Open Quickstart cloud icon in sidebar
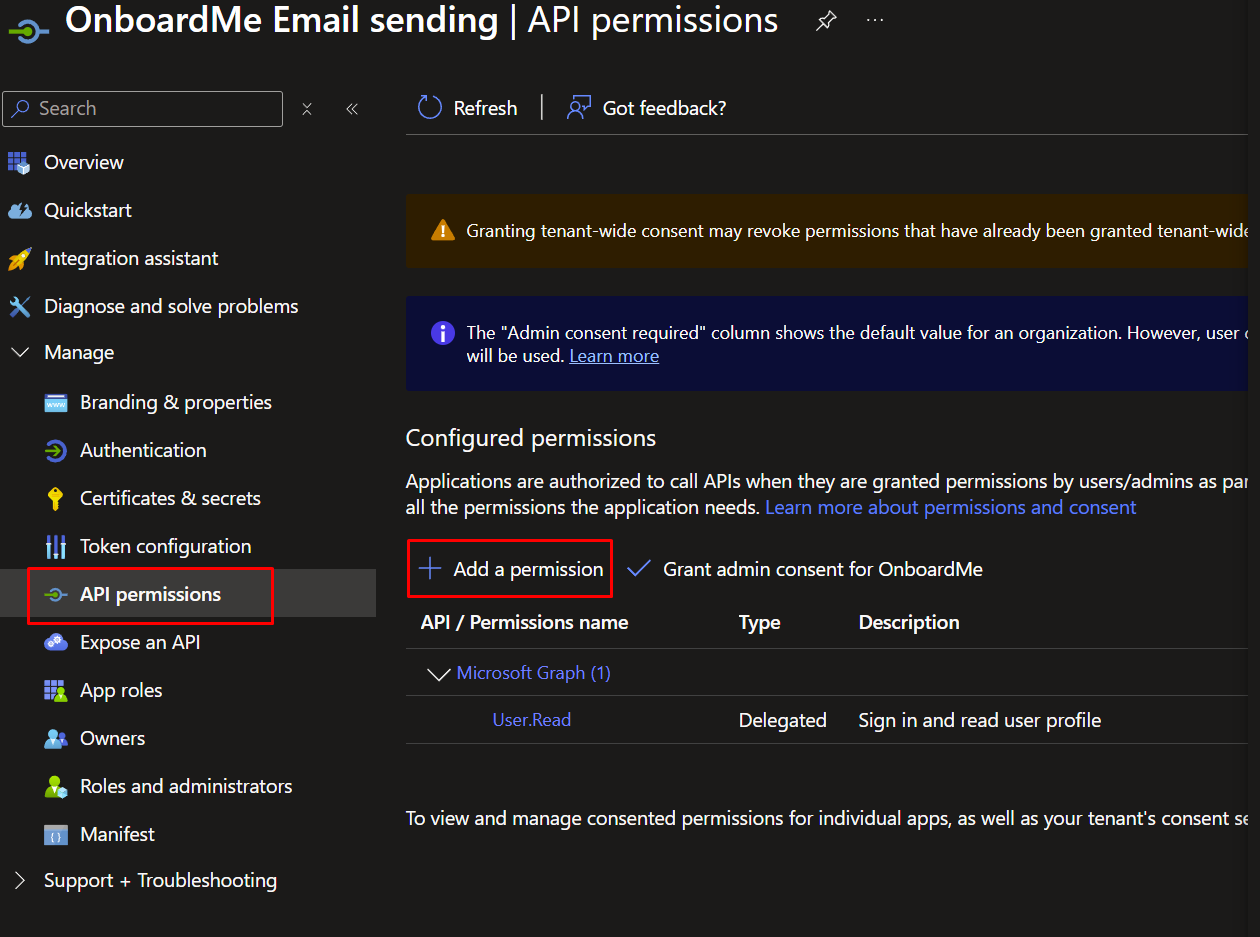 pyautogui.click(x=20, y=210)
